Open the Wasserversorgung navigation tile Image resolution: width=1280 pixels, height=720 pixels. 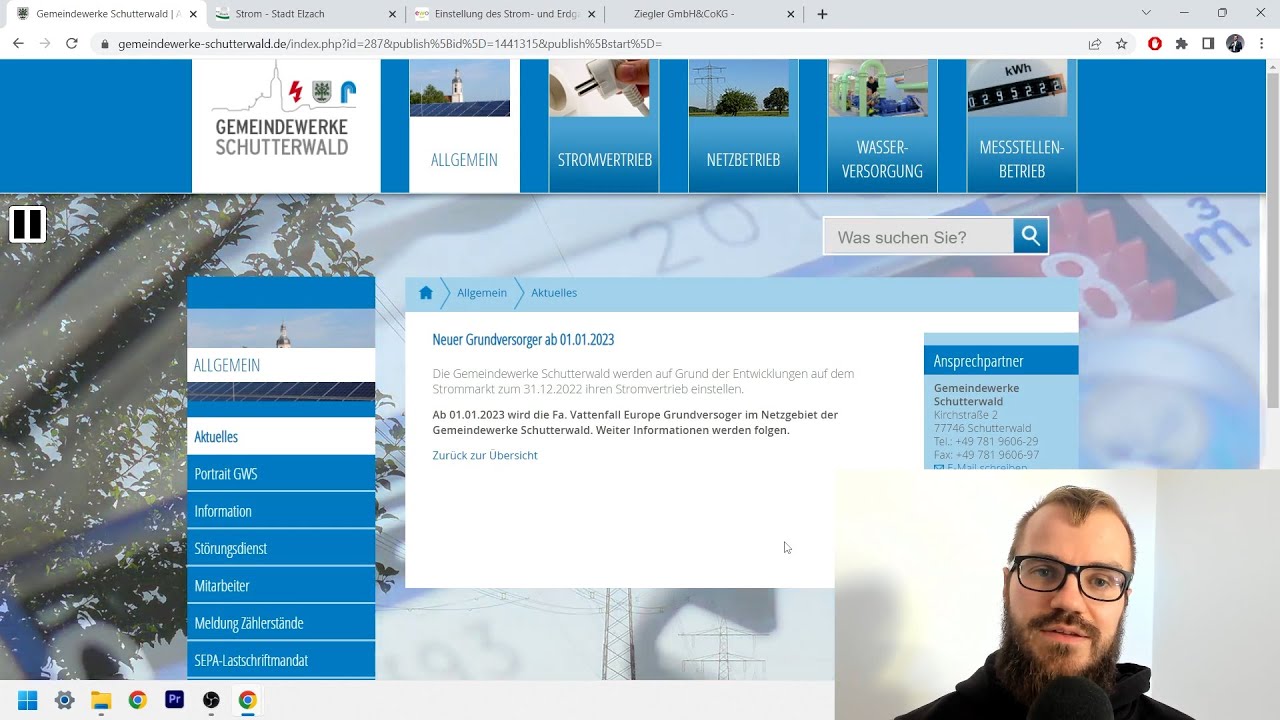click(x=882, y=125)
